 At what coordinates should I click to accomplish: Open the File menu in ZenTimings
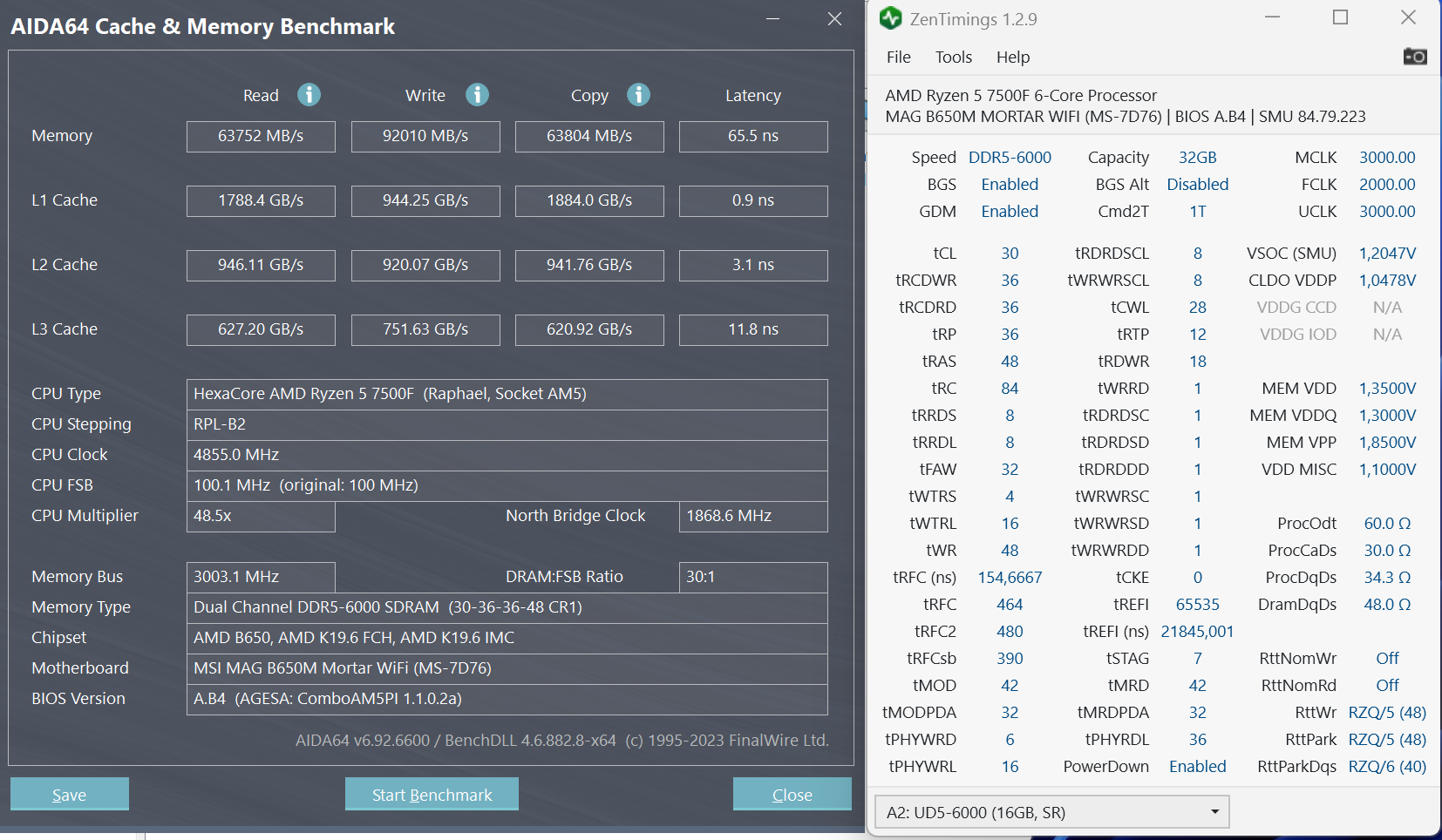click(899, 57)
